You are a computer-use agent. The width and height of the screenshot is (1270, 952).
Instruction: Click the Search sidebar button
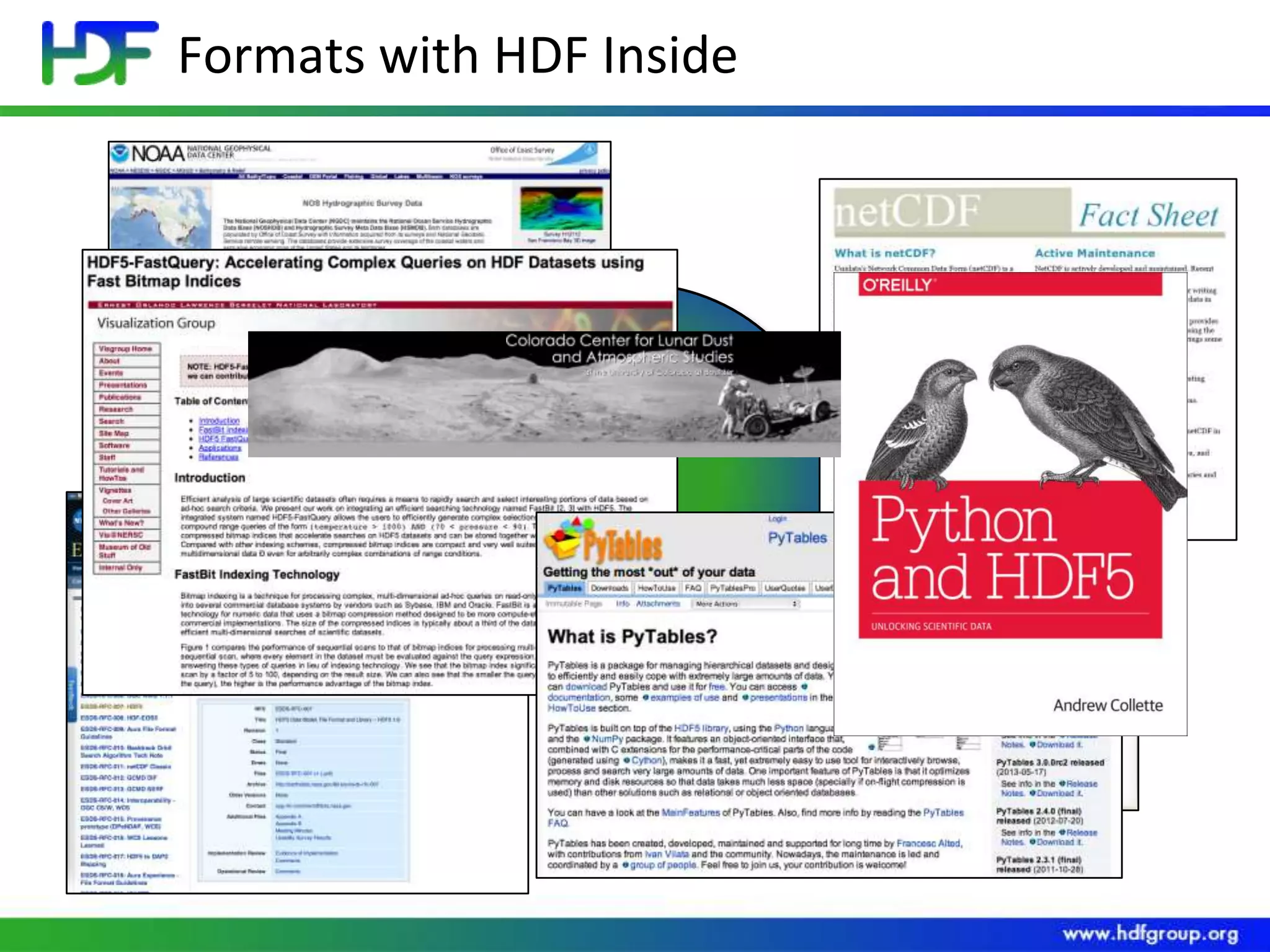[x=127, y=421]
